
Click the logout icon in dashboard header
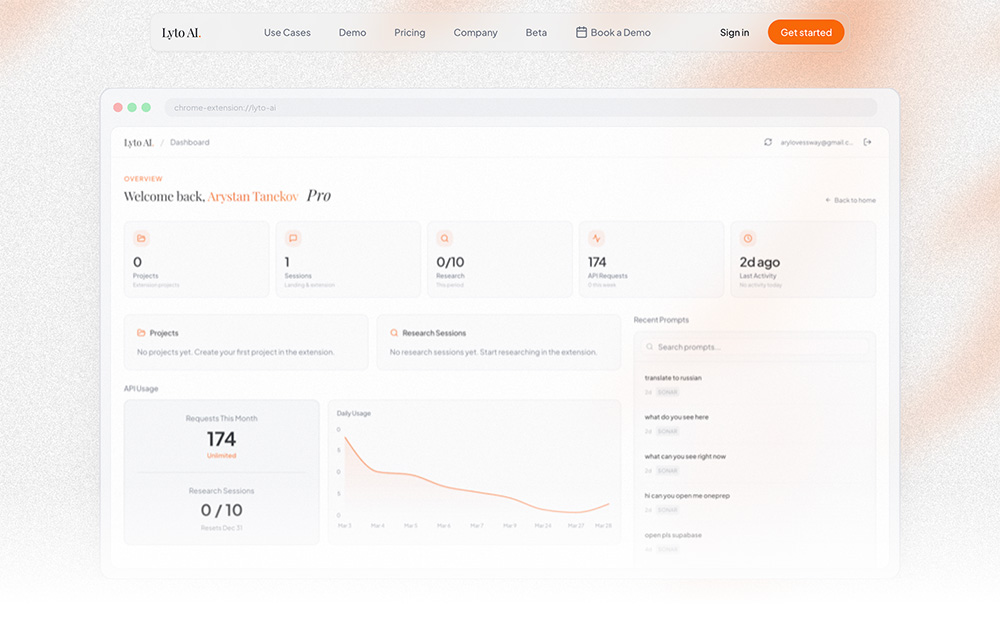point(867,142)
